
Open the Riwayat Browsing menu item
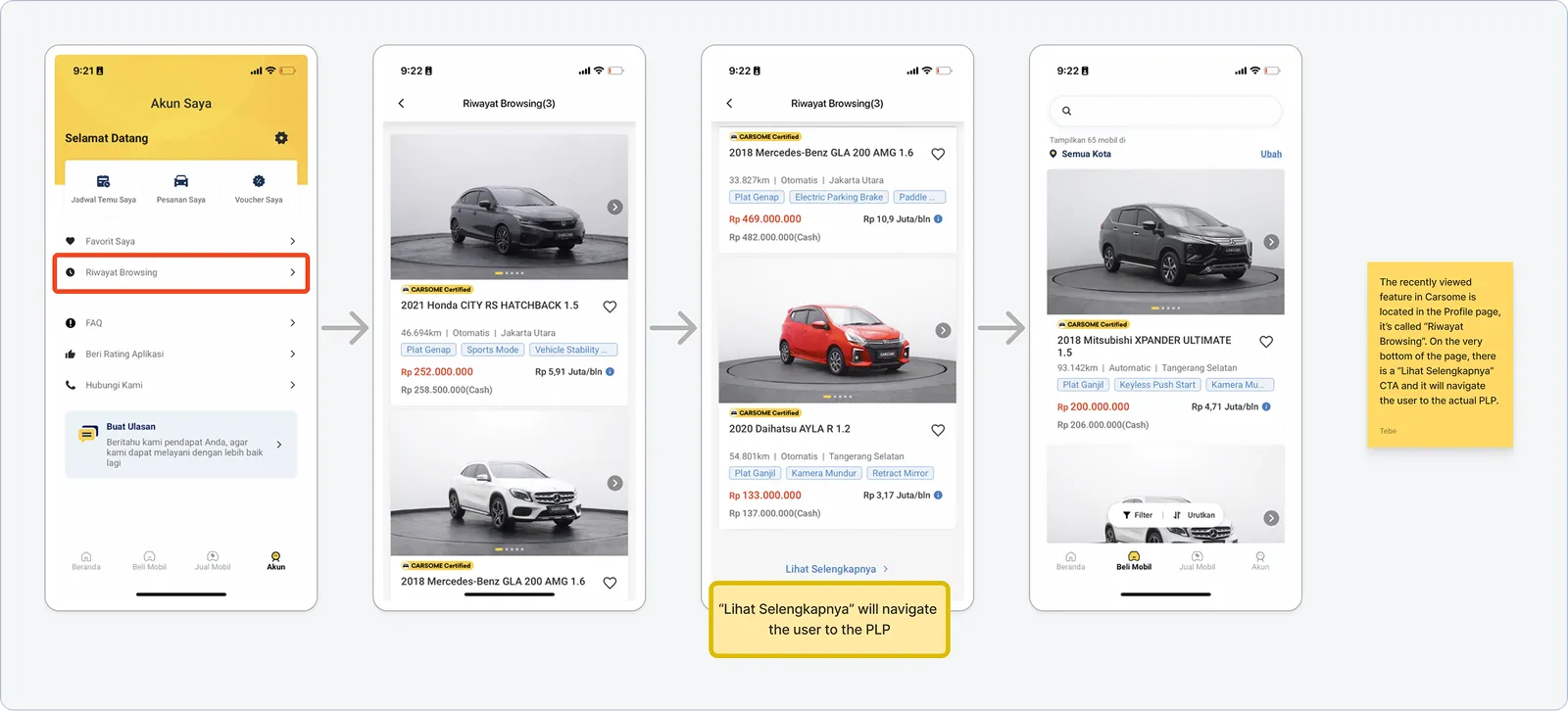coord(181,272)
